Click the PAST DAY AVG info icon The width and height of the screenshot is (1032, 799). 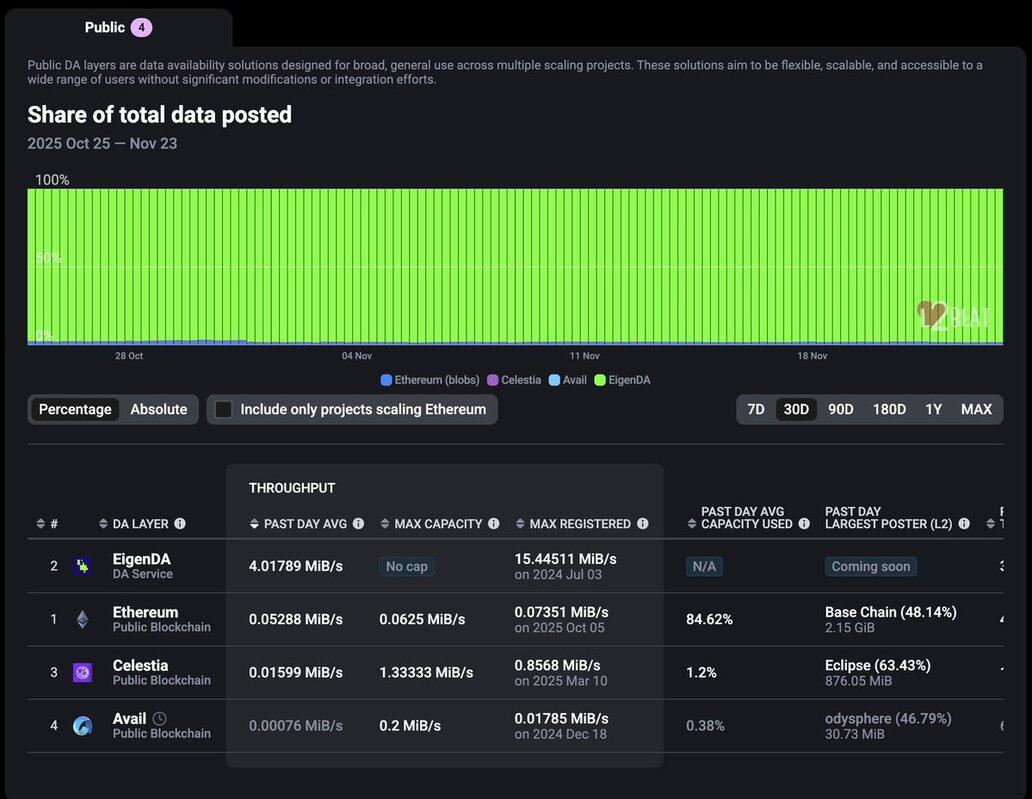pyautogui.click(x=358, y=524)
